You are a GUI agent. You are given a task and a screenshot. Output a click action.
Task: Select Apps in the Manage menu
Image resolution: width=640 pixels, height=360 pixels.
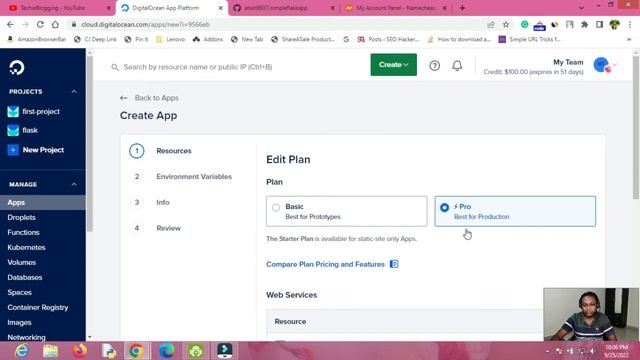click(x=43, y=202)
